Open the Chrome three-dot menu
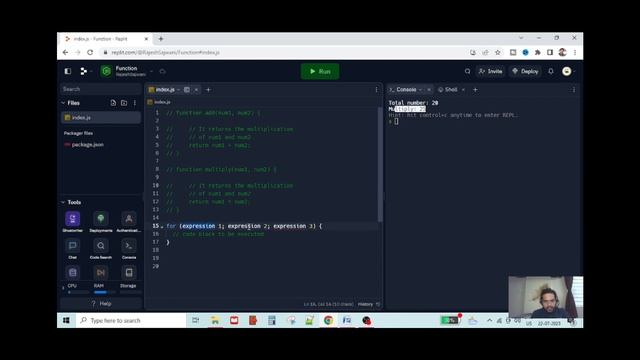640x360 pixels. pyautogui.click(x=575, y=52)
